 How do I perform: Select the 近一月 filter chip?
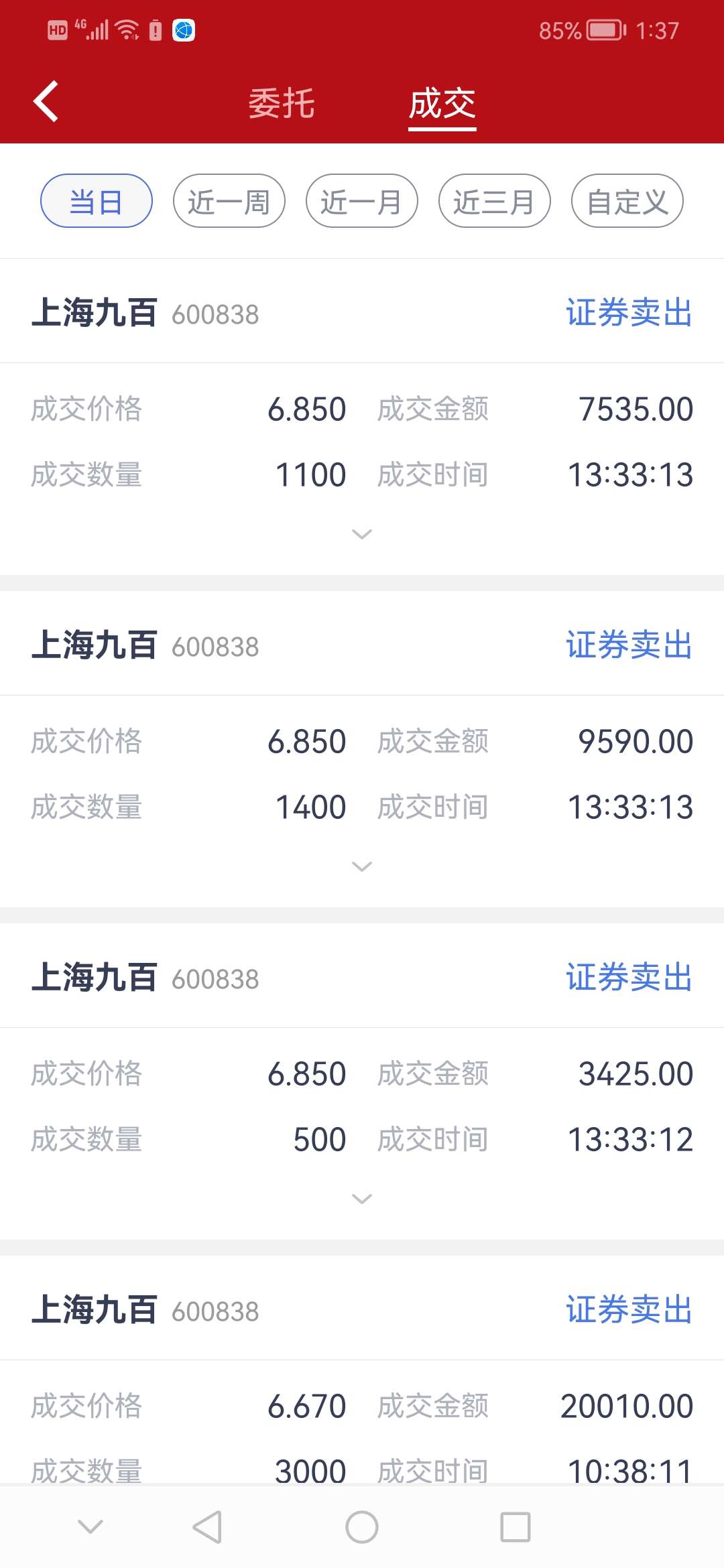coord(362,201)
